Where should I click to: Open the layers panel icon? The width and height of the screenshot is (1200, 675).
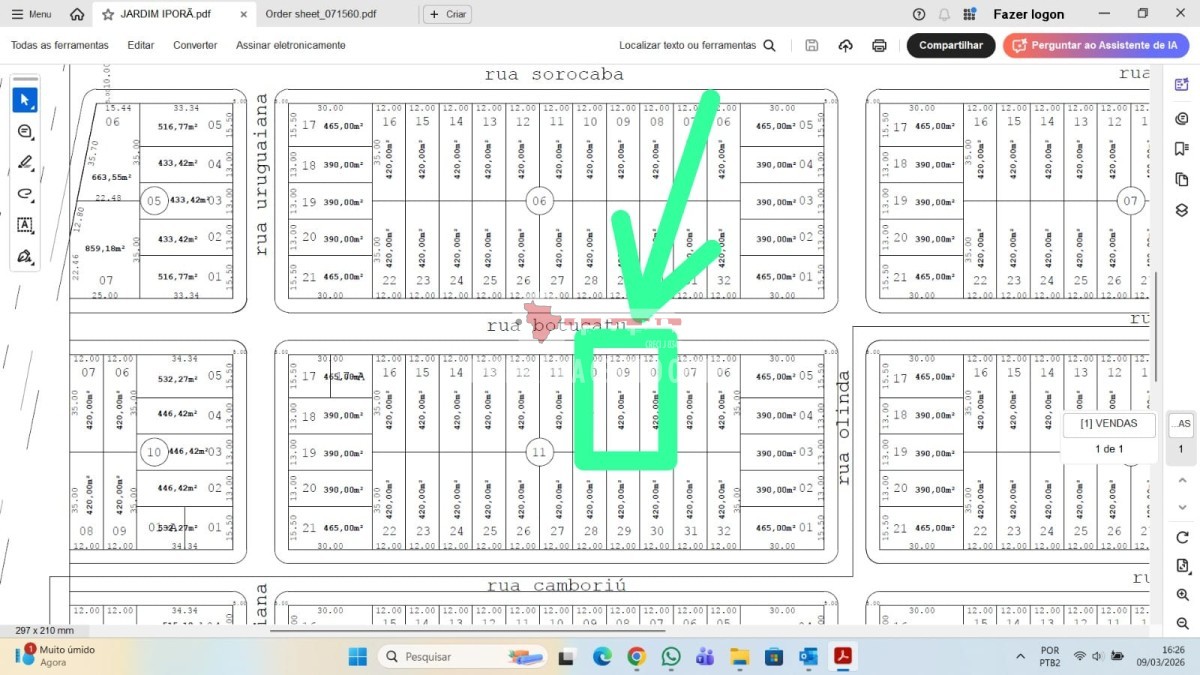coord(1181,210)
